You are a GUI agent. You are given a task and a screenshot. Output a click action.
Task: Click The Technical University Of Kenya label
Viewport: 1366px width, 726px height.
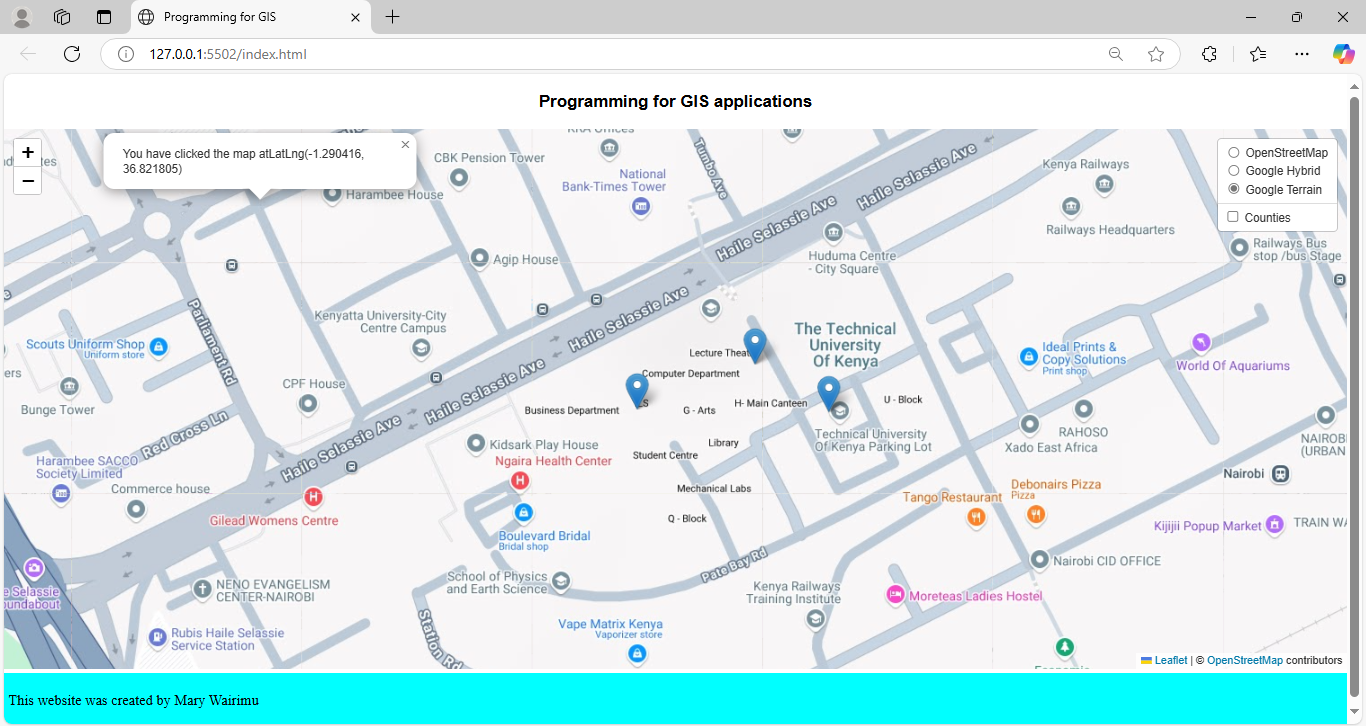(x=845, y=344)
